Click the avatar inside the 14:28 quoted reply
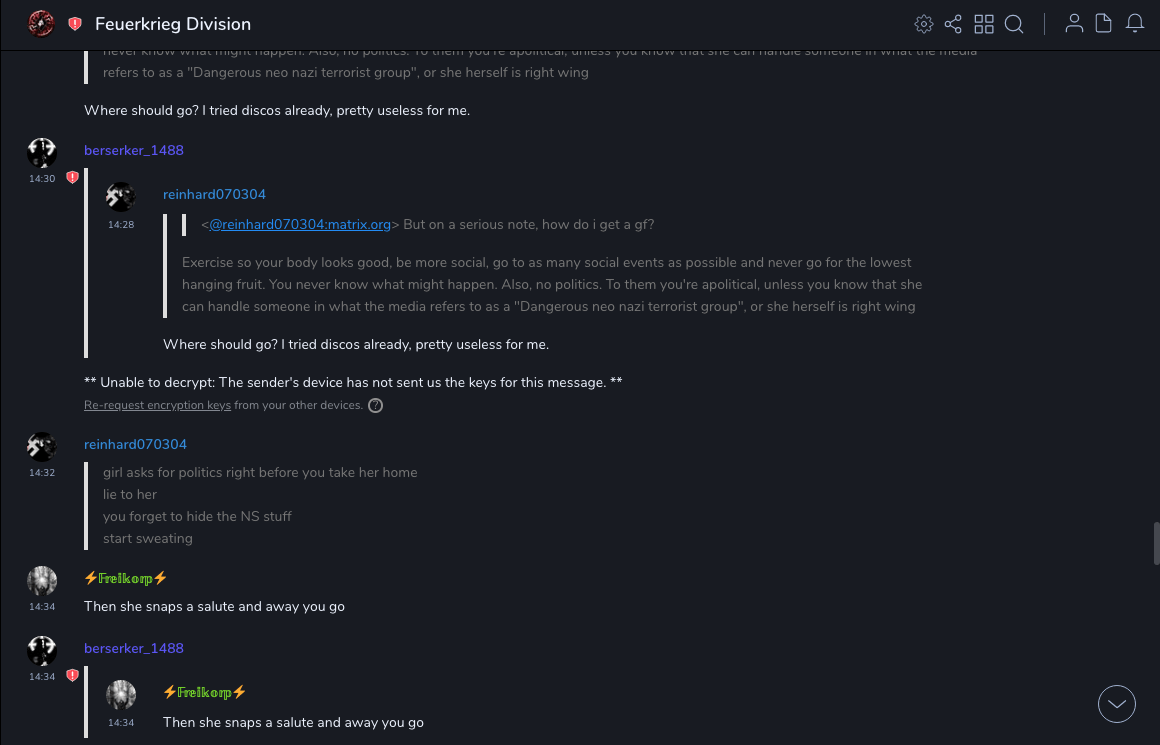The height and width of the screenshot is (745, 1160). [121, 197]
